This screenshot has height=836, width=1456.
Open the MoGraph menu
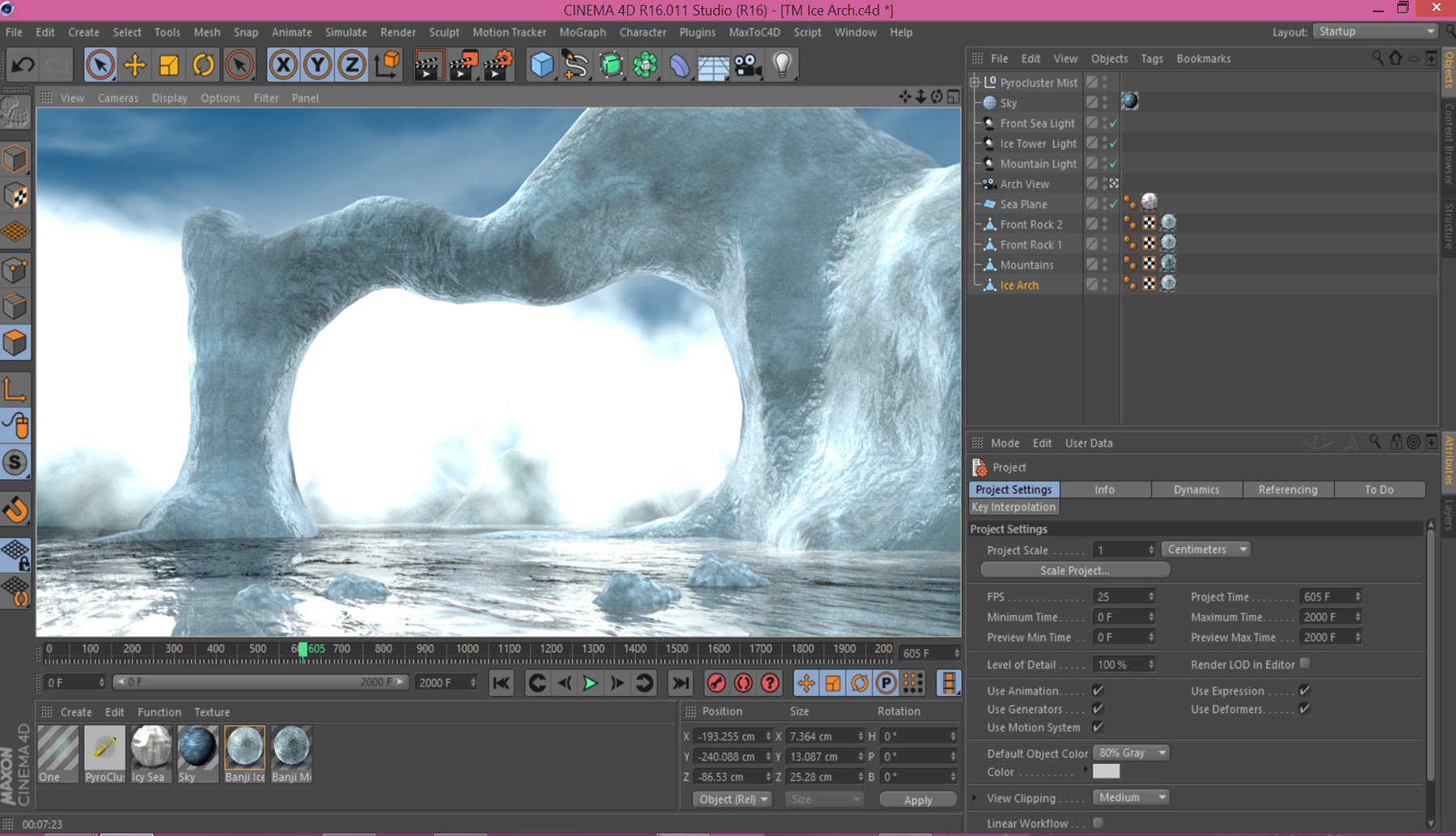point(582,32)
